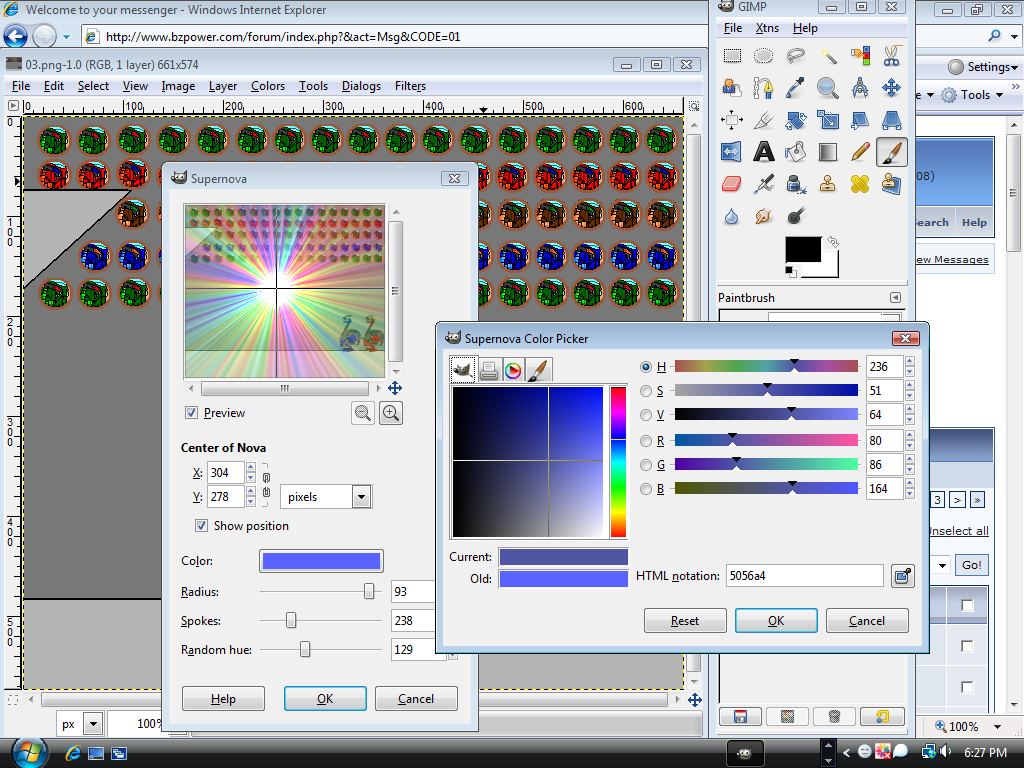Select the R radio button in color picker
Viewport: 1024px width, 768px height.
pyautogui.click(x=645, y=440)
